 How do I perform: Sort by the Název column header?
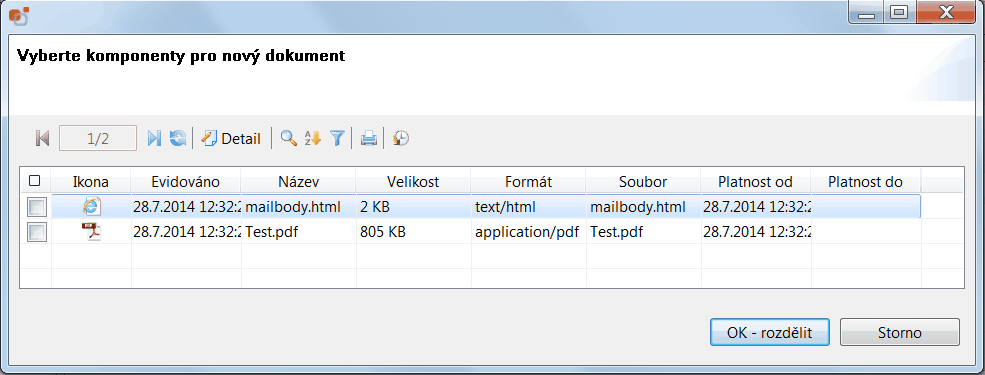point(298,182)
